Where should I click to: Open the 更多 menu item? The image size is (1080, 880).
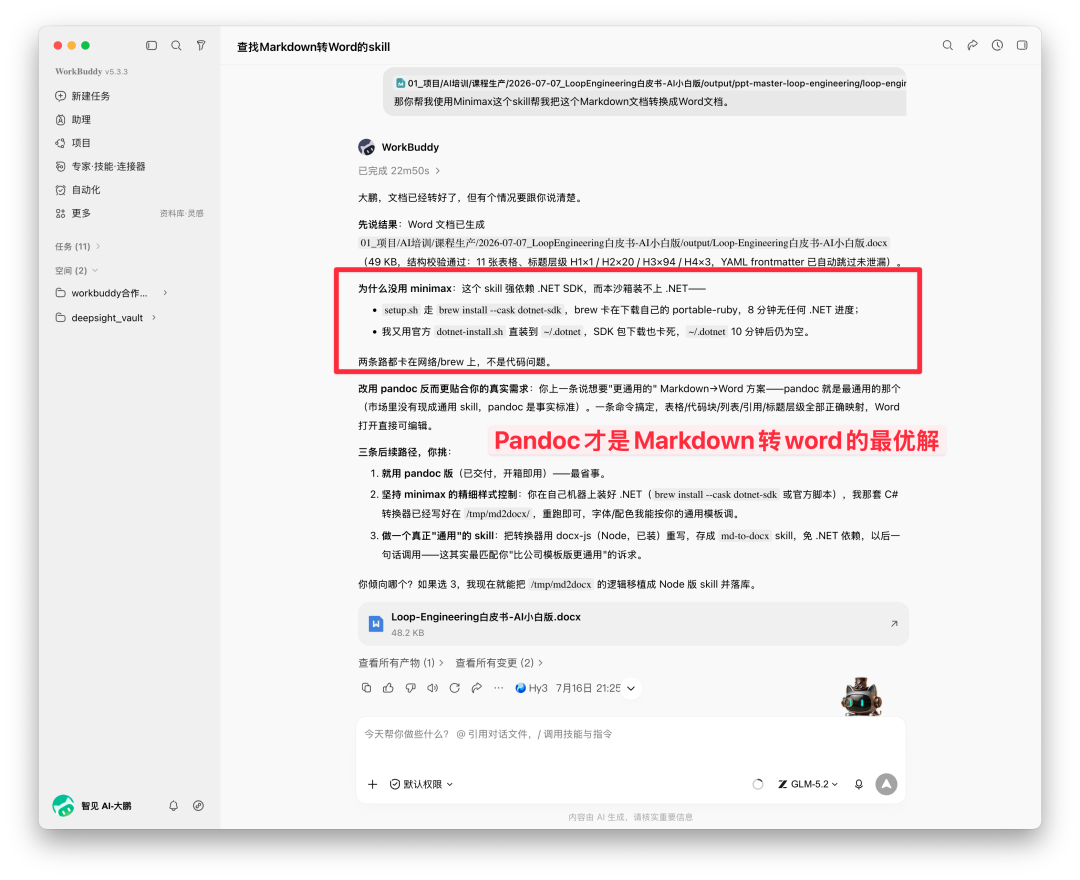73,213
